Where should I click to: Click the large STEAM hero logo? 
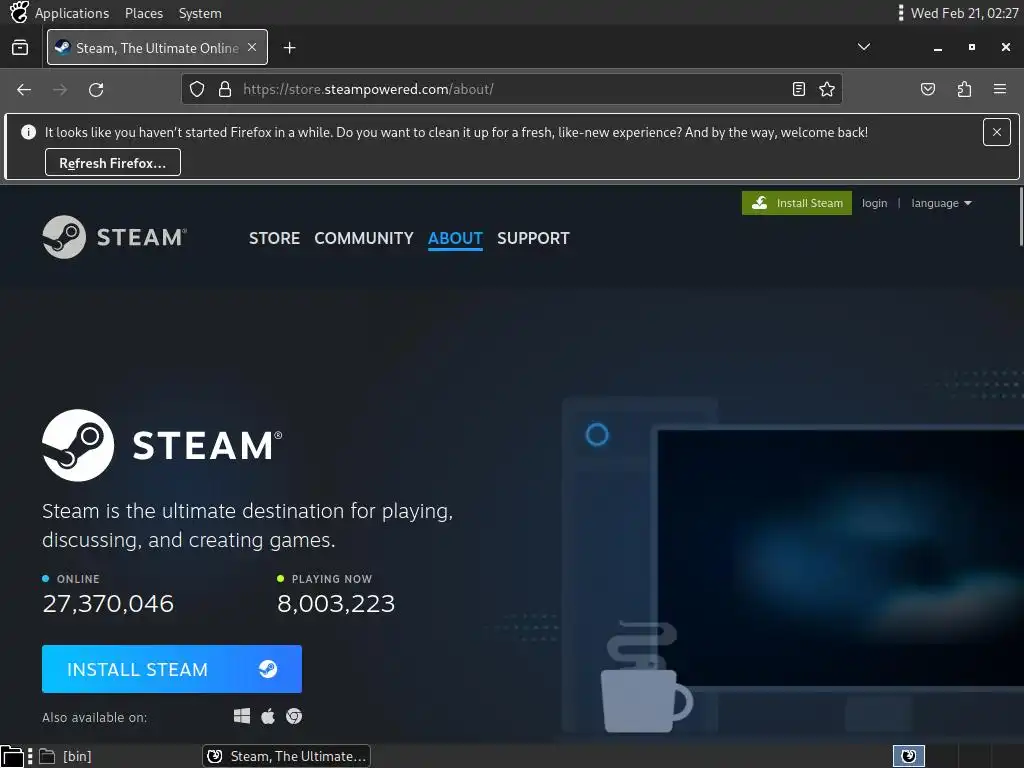tap(162, 445)
